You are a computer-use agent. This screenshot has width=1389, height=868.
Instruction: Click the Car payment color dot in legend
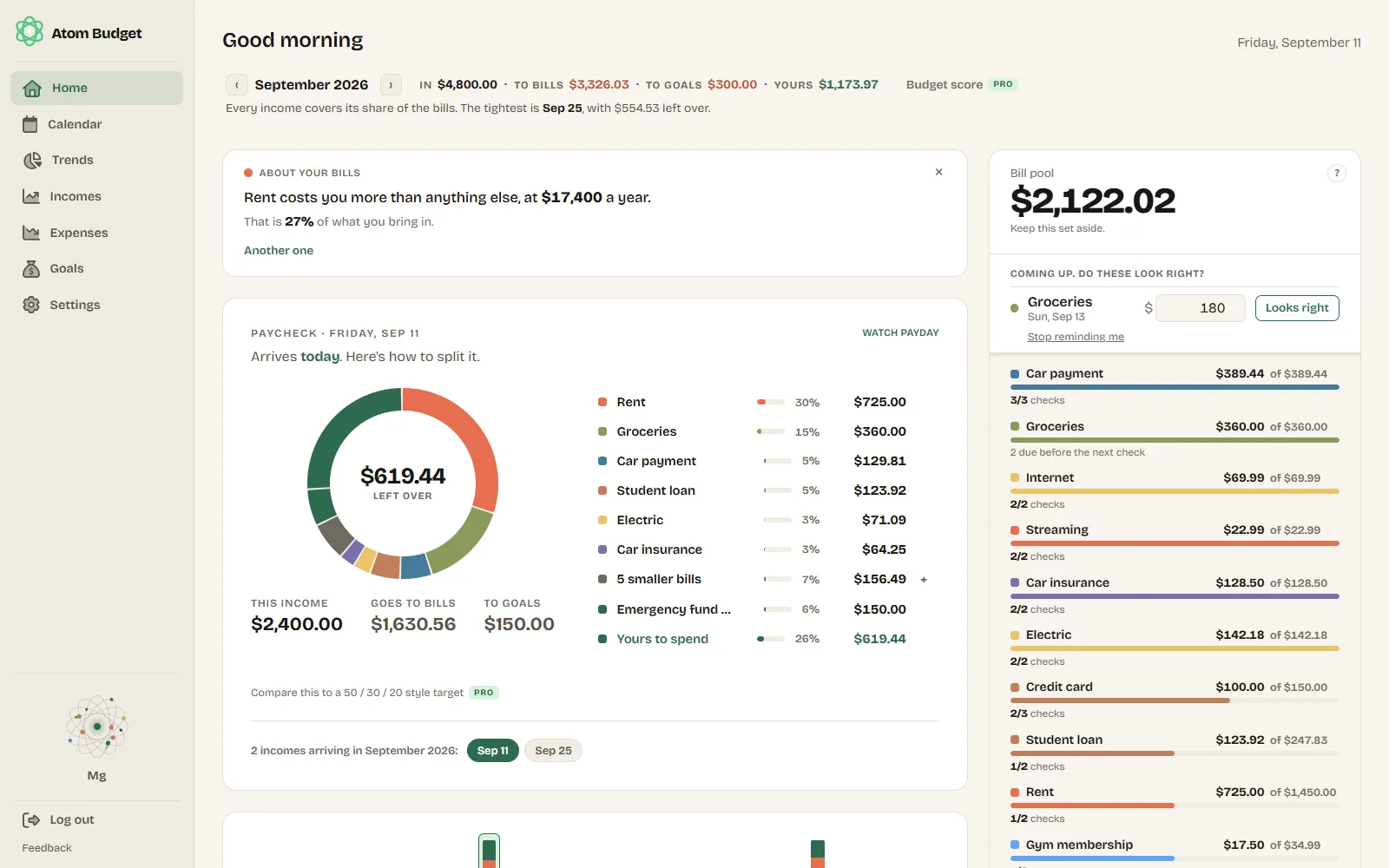[x=602, y=461]
